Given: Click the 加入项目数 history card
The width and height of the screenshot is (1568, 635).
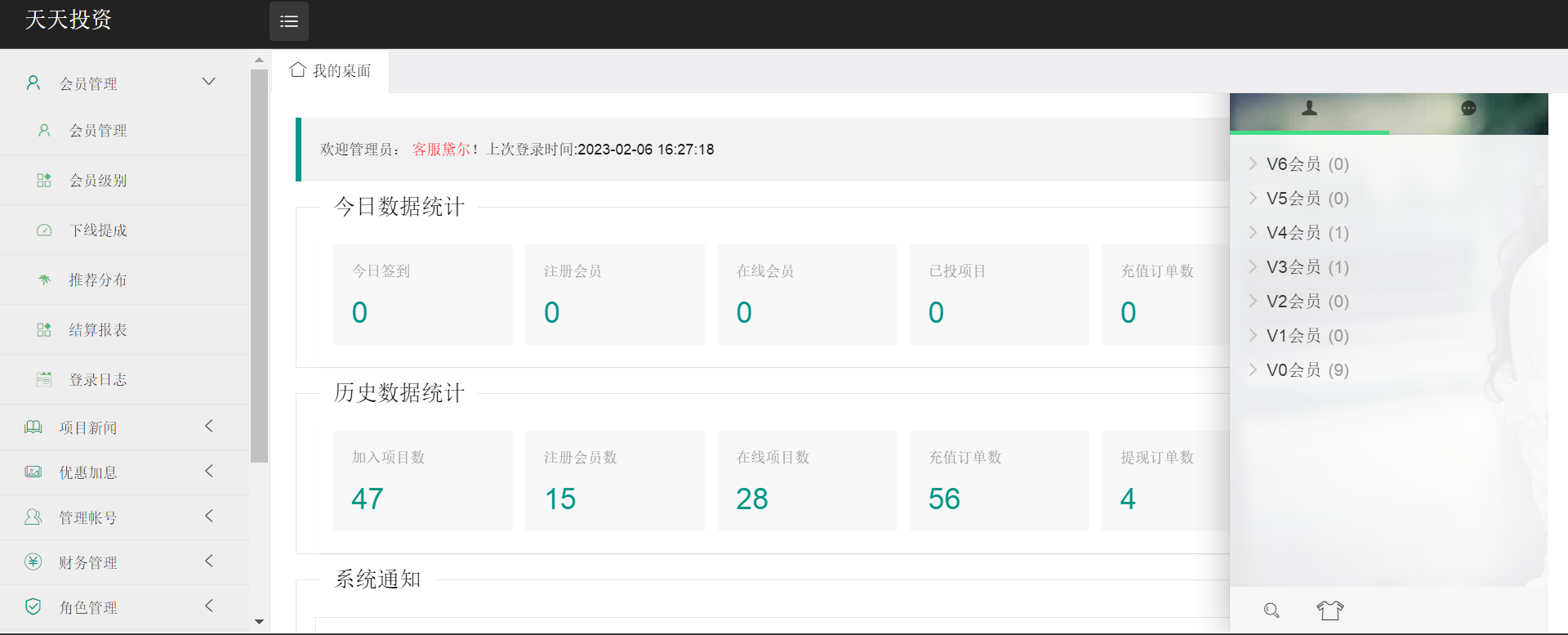Looking at the screenshot, I should [x=423, y=481].
